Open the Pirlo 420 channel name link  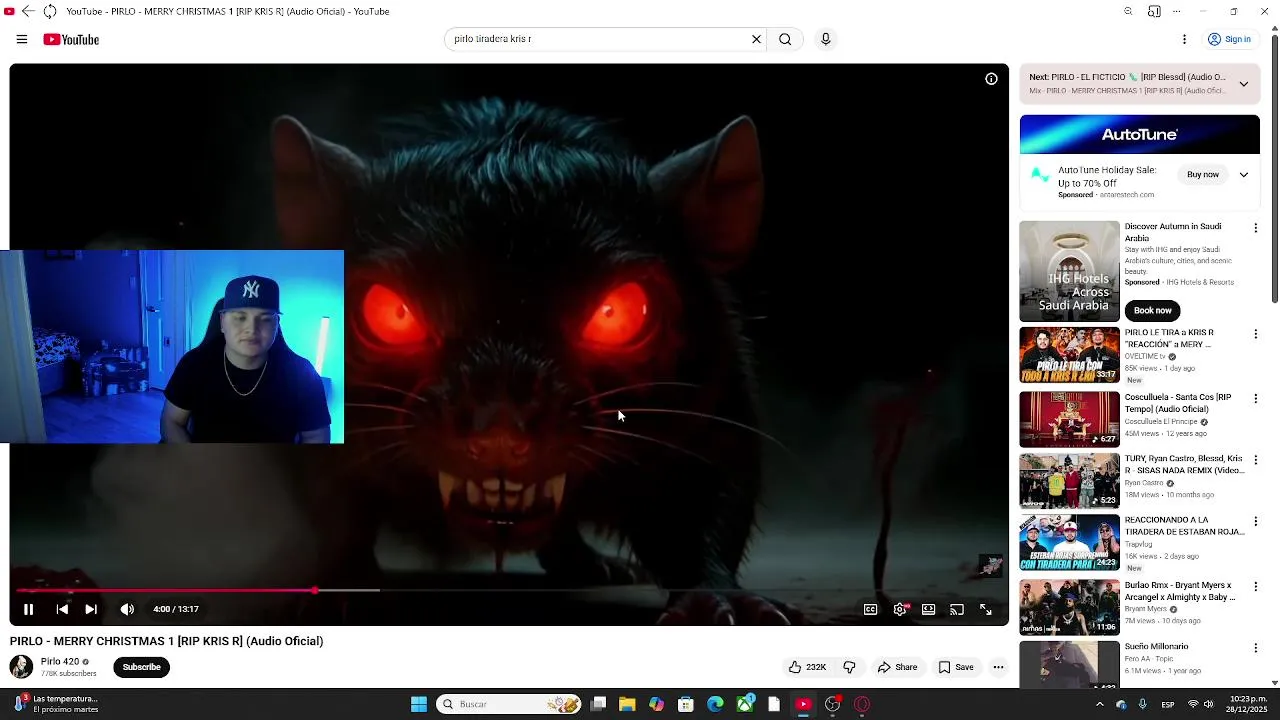click(60, 662)
